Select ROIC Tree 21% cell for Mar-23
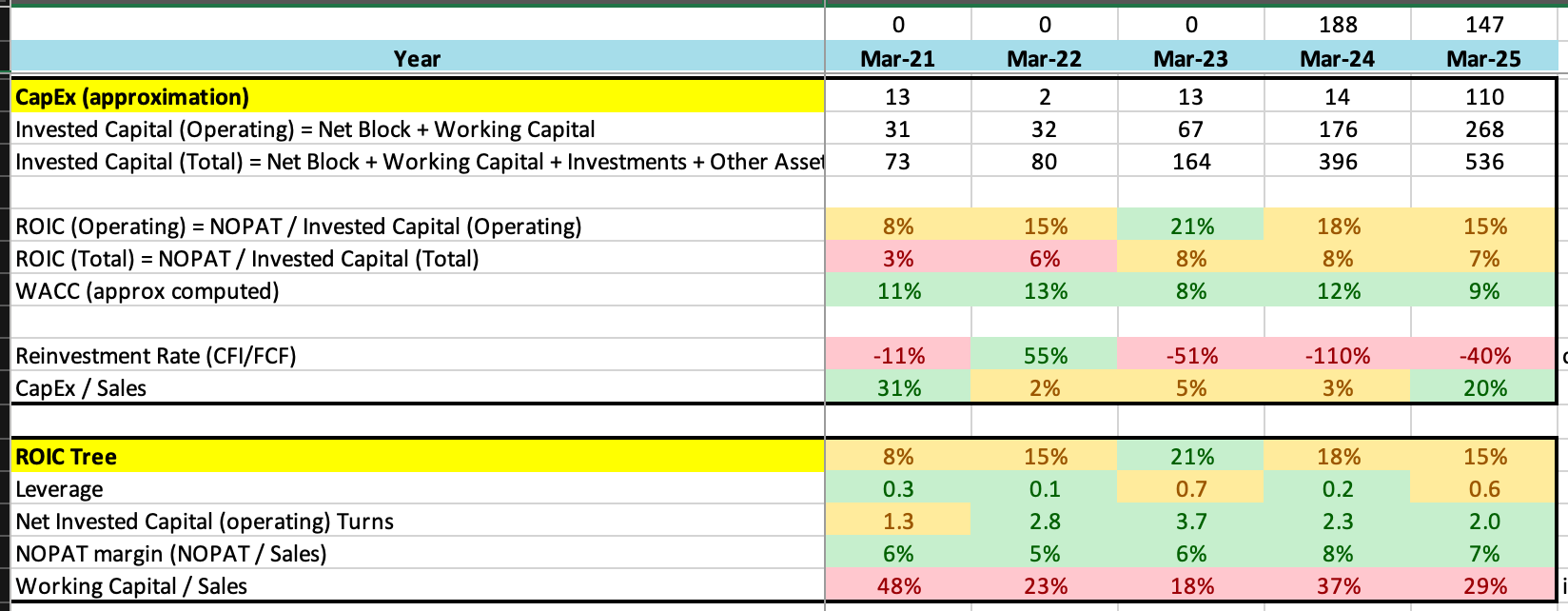 [x=1190, y=457]
